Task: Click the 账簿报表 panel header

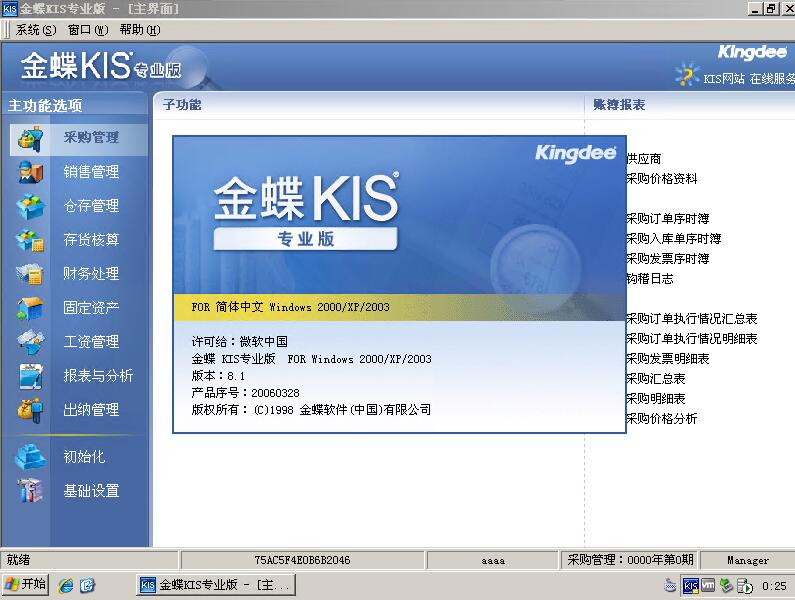Action: tap(619, 104)
